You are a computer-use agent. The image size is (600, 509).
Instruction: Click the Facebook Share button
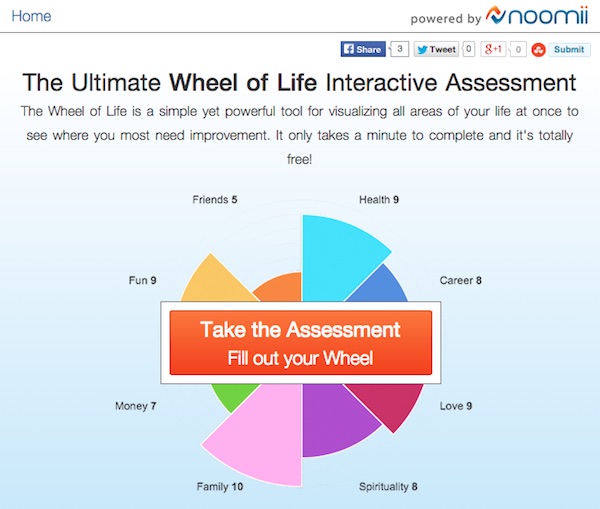coord(363,49)
